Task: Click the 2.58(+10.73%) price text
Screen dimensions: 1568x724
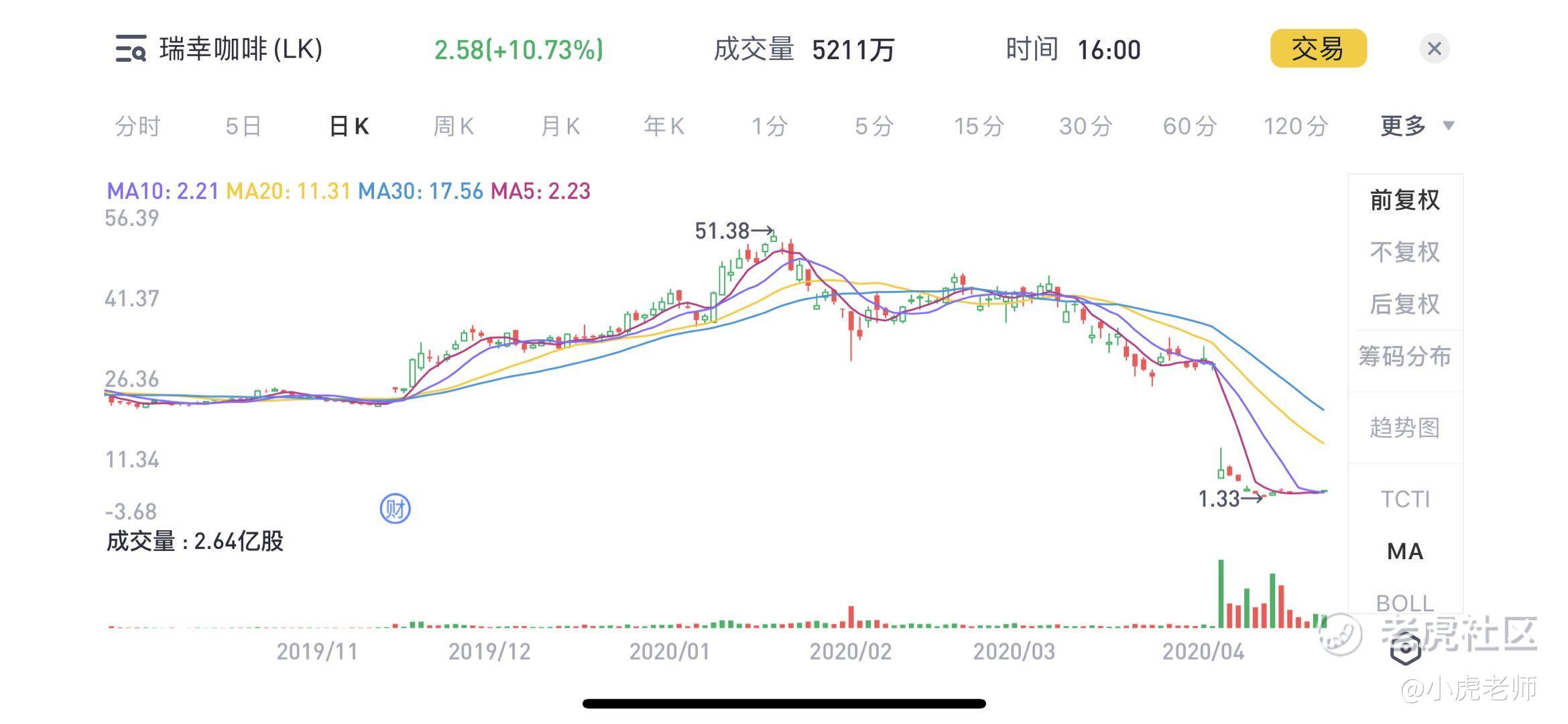Action: pos(519,50)
